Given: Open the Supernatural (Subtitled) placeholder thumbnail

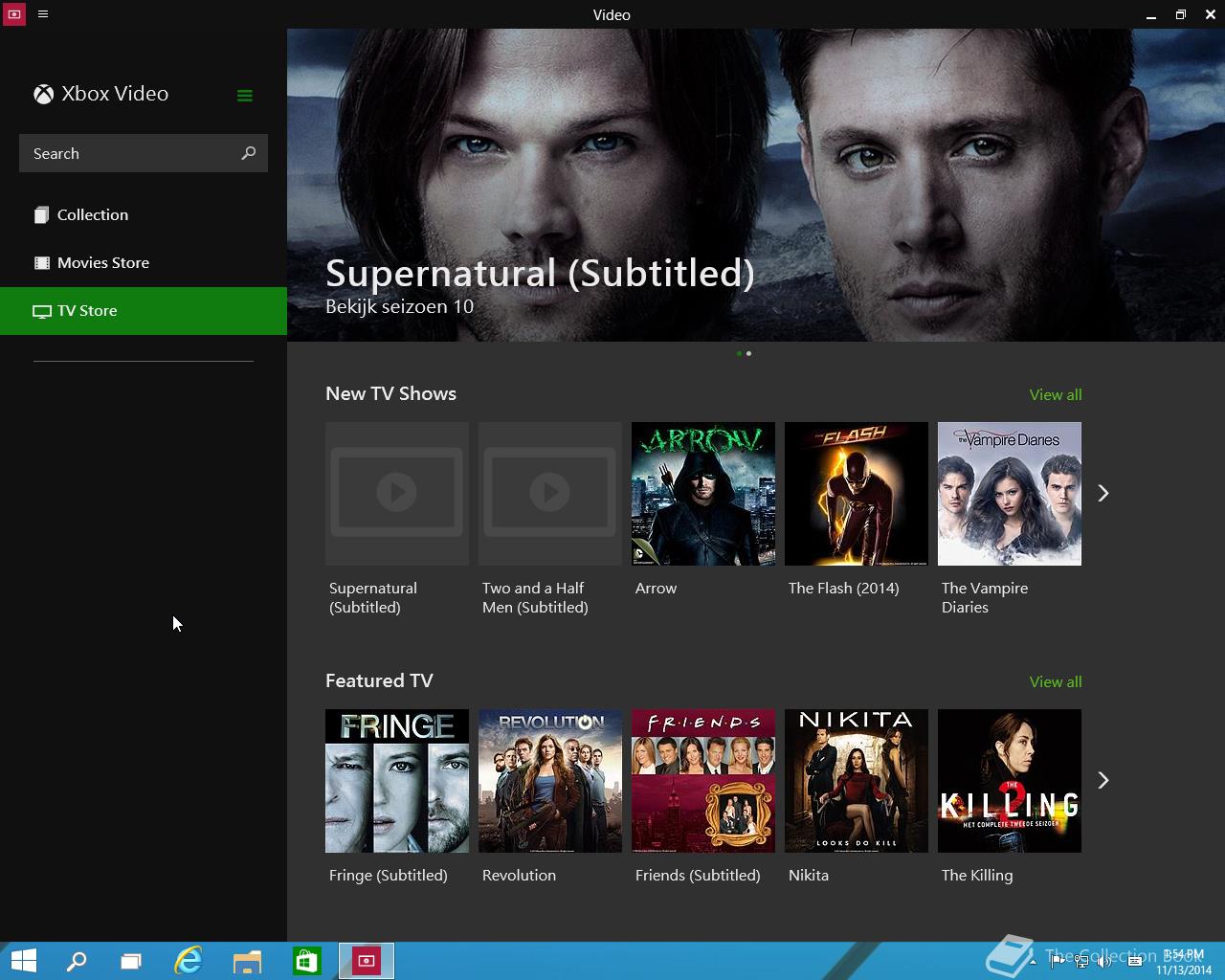Looking at the screenshot, I should click(397, 494).
